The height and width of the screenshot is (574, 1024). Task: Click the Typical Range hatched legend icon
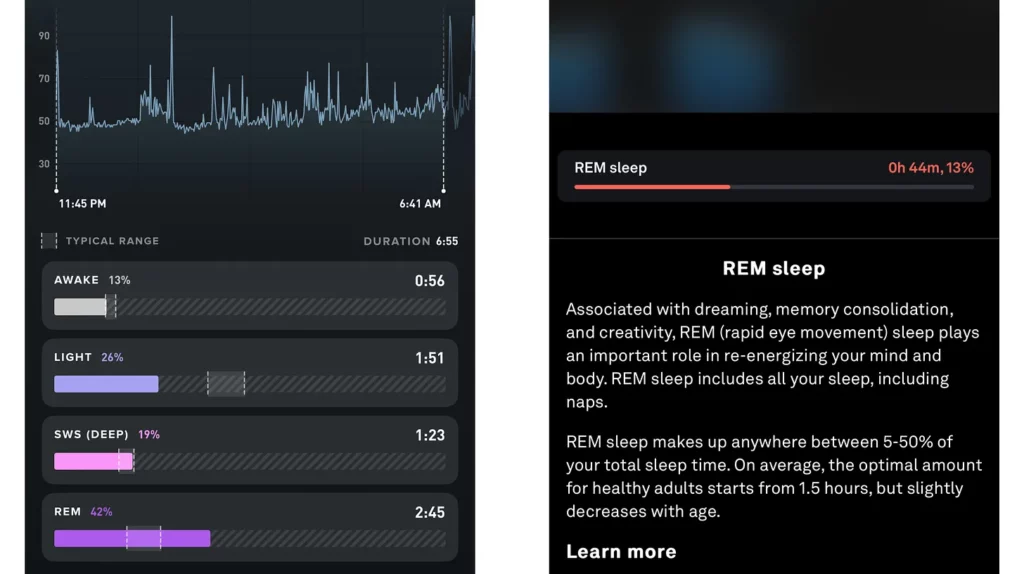coord(49,241)
